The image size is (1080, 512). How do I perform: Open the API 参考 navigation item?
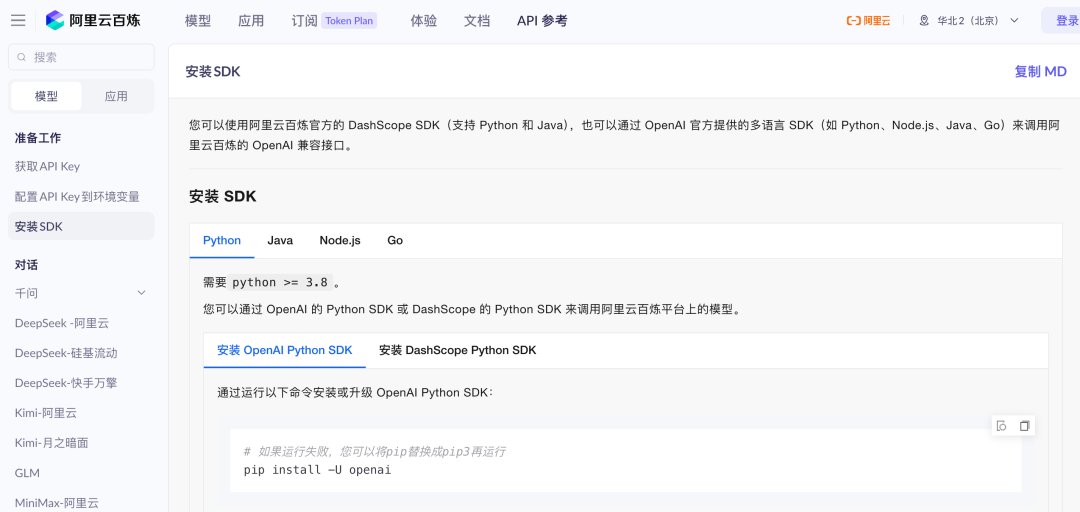[542, 21]
